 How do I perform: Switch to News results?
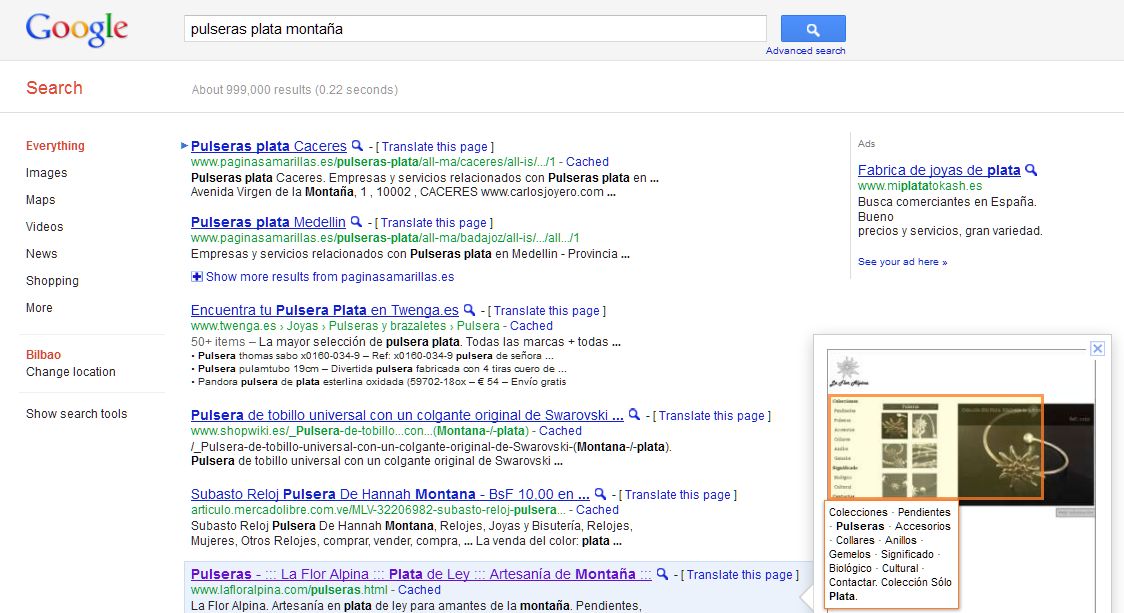(x=42, y=254)
